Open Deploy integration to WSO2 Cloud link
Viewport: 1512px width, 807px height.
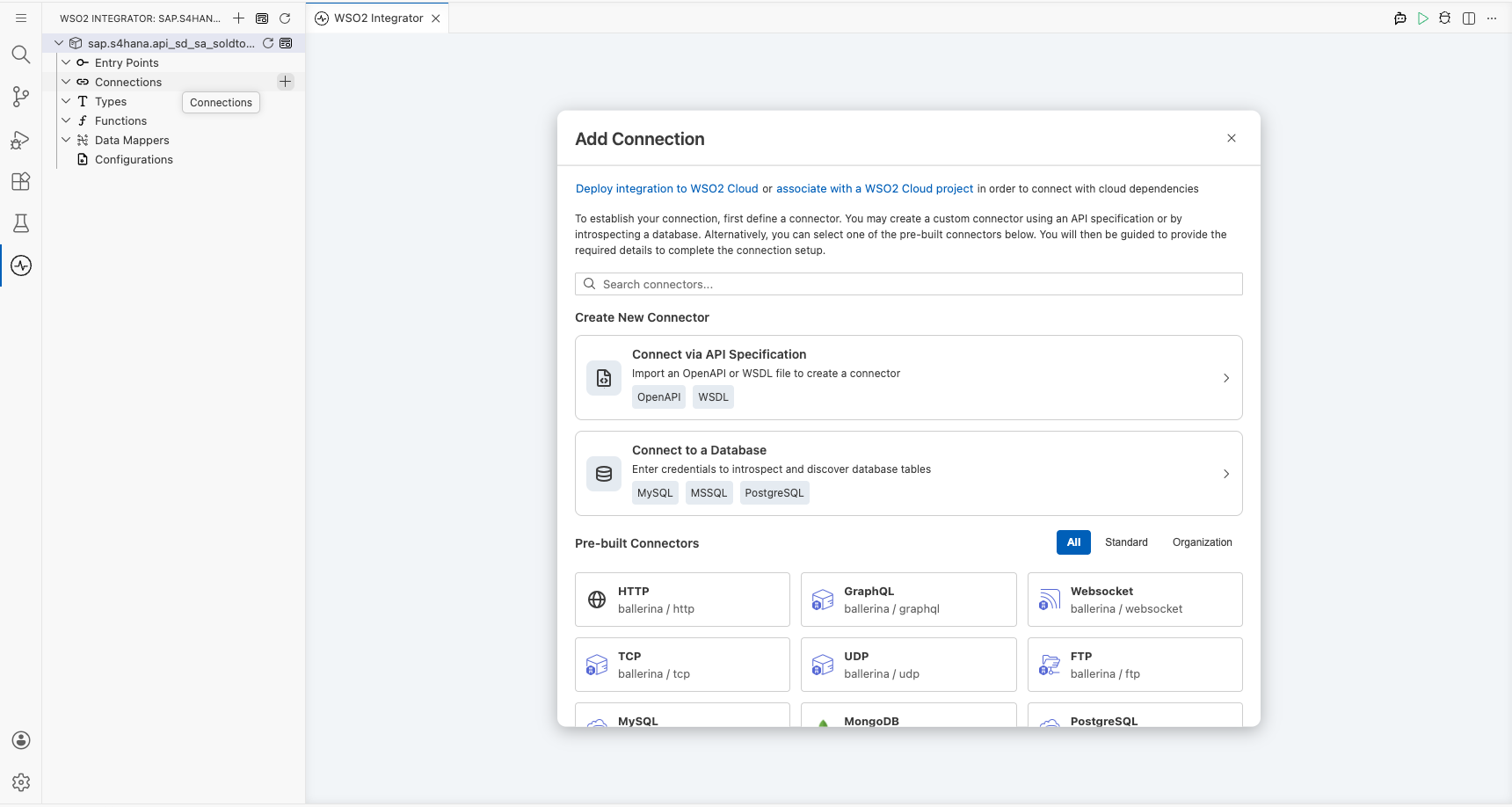coord(666,189)
